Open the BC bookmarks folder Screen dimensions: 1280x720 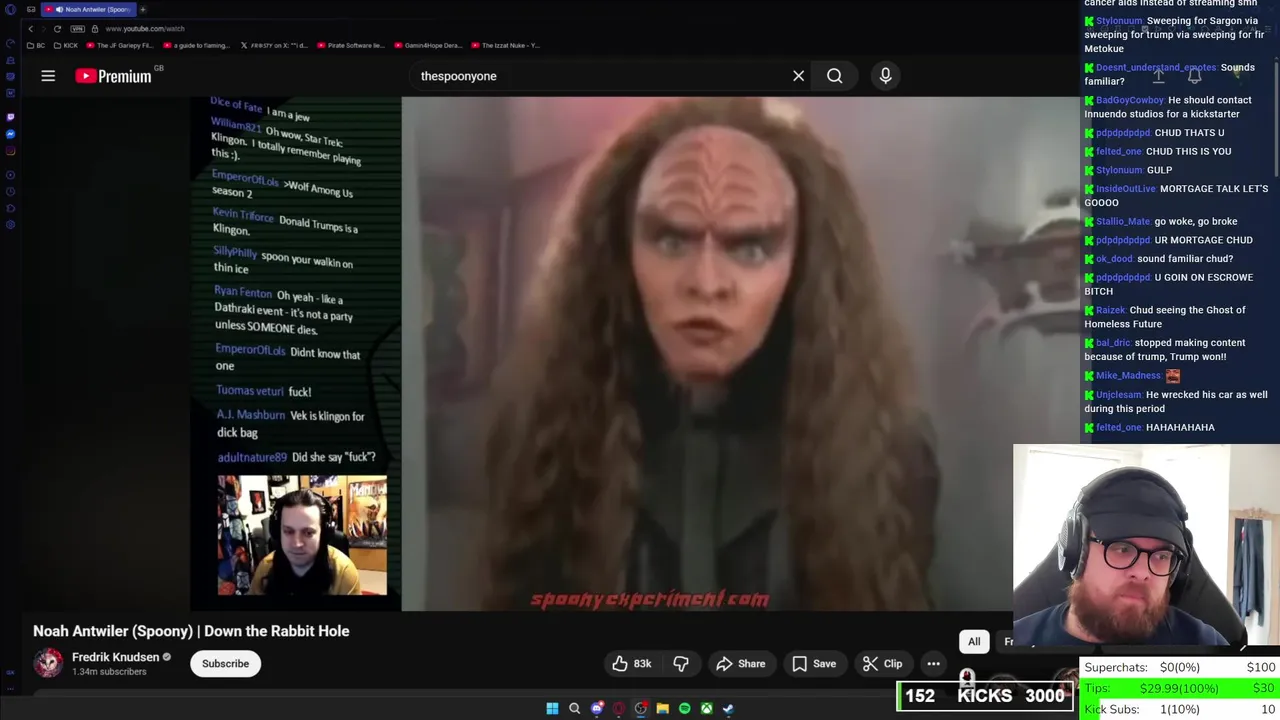click(35, 45)
